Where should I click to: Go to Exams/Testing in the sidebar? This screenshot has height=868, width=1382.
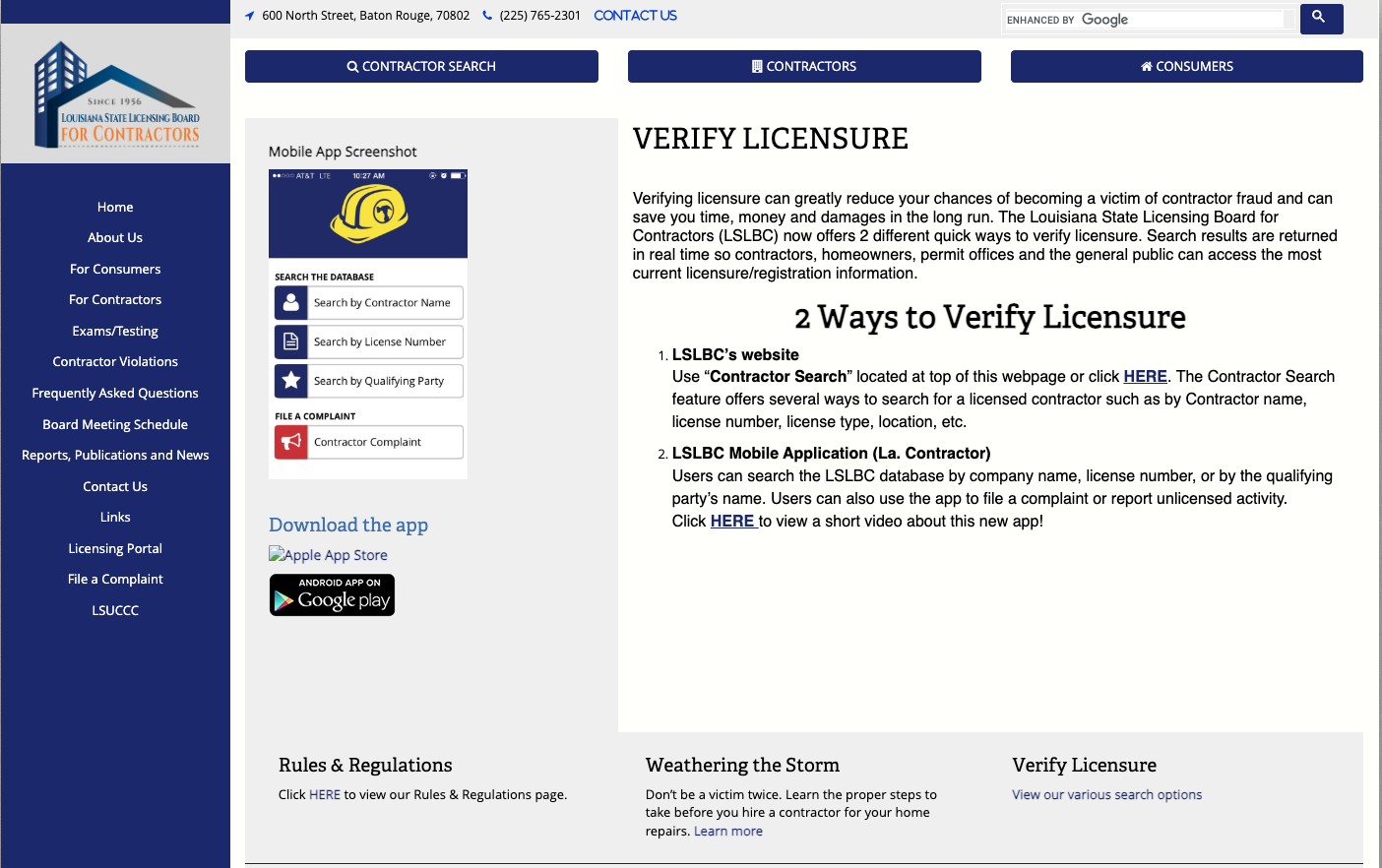(x=115, y=332)
